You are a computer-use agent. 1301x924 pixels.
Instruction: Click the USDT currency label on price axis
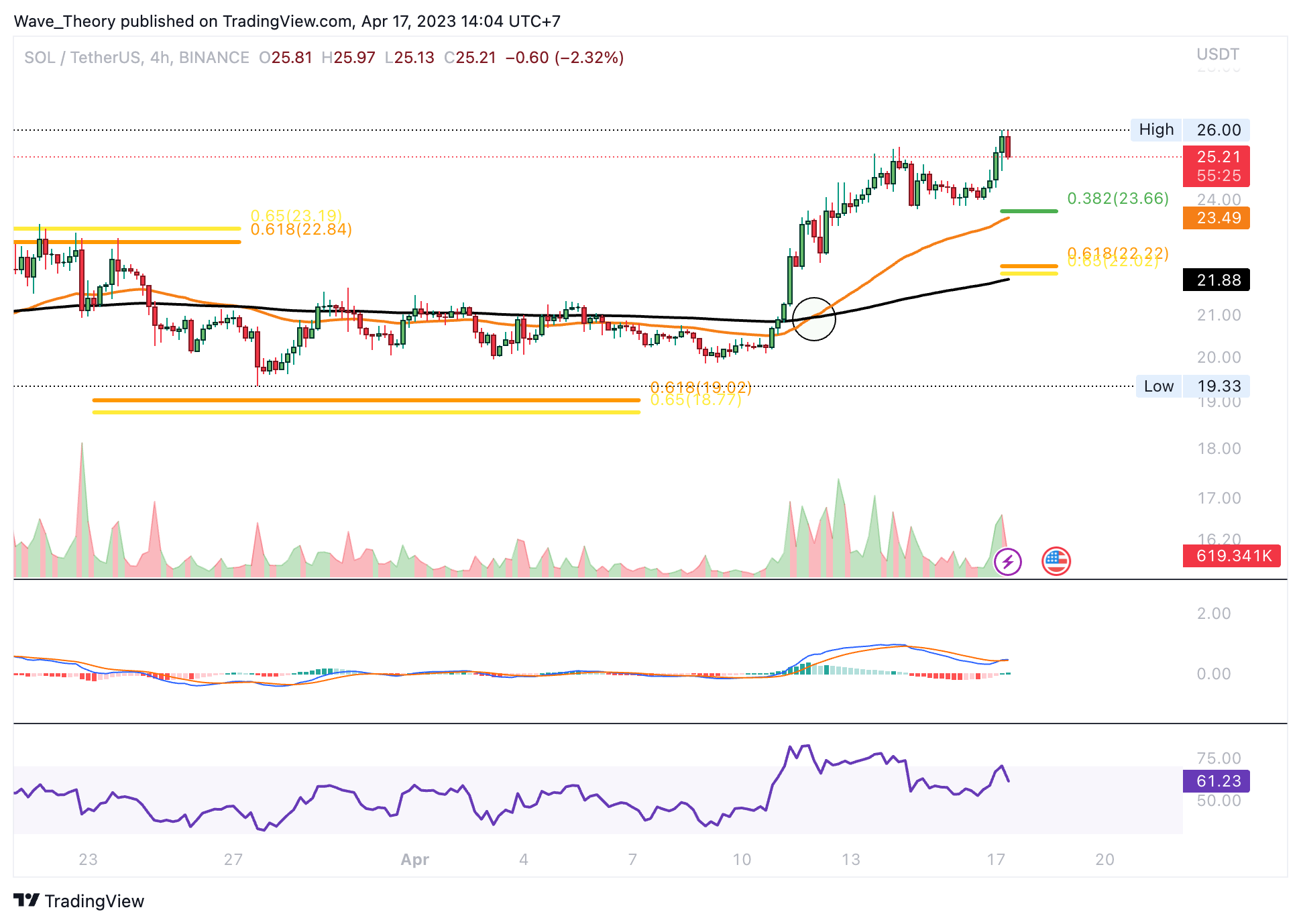[x=1217, y=54]
